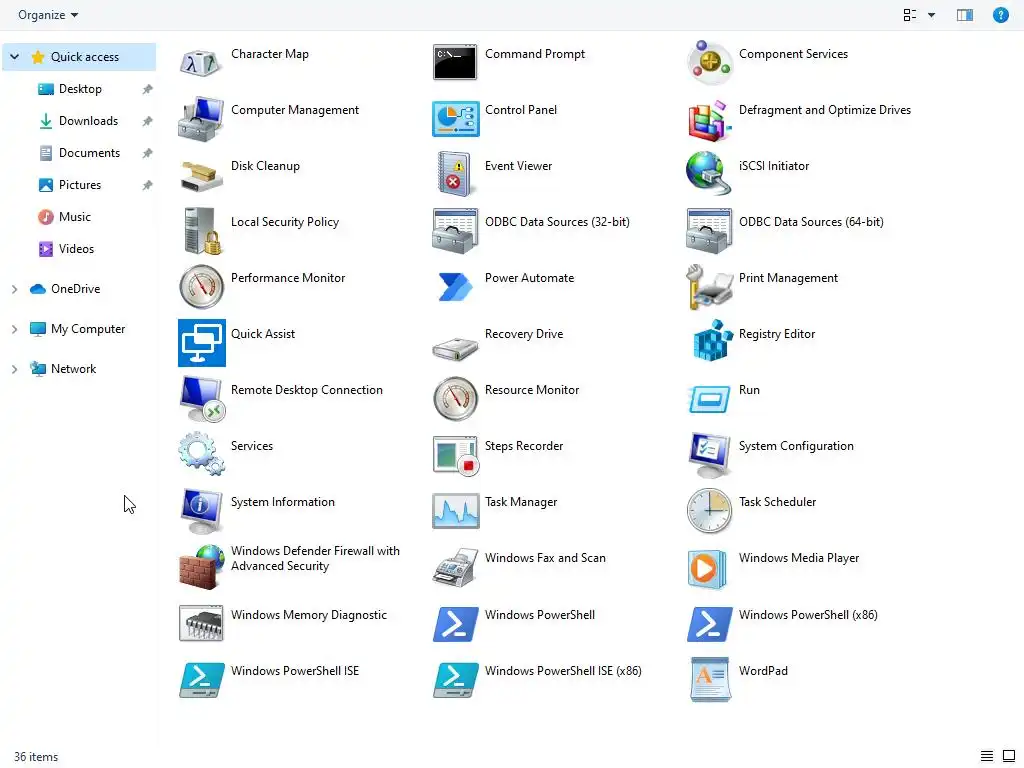The width and height of the screenshot is (1024, 768).
Task: Select the Windows Media Player icon
Action: (x=708, y=568)
